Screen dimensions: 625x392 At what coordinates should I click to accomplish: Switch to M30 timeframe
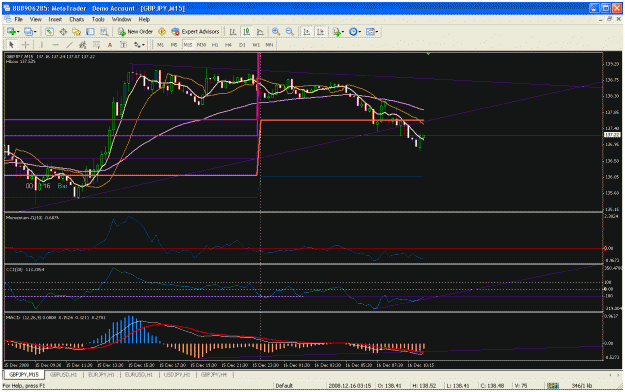201,45
